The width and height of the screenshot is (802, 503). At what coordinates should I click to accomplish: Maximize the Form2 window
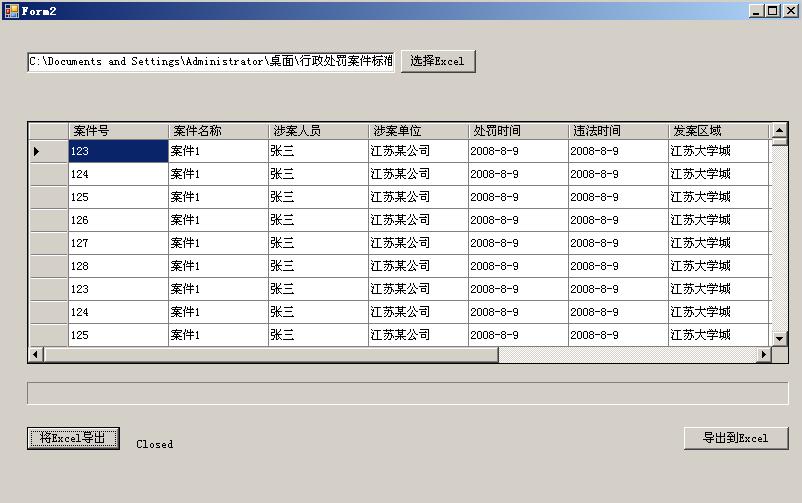pyautogui.click(x=773, y=11)
